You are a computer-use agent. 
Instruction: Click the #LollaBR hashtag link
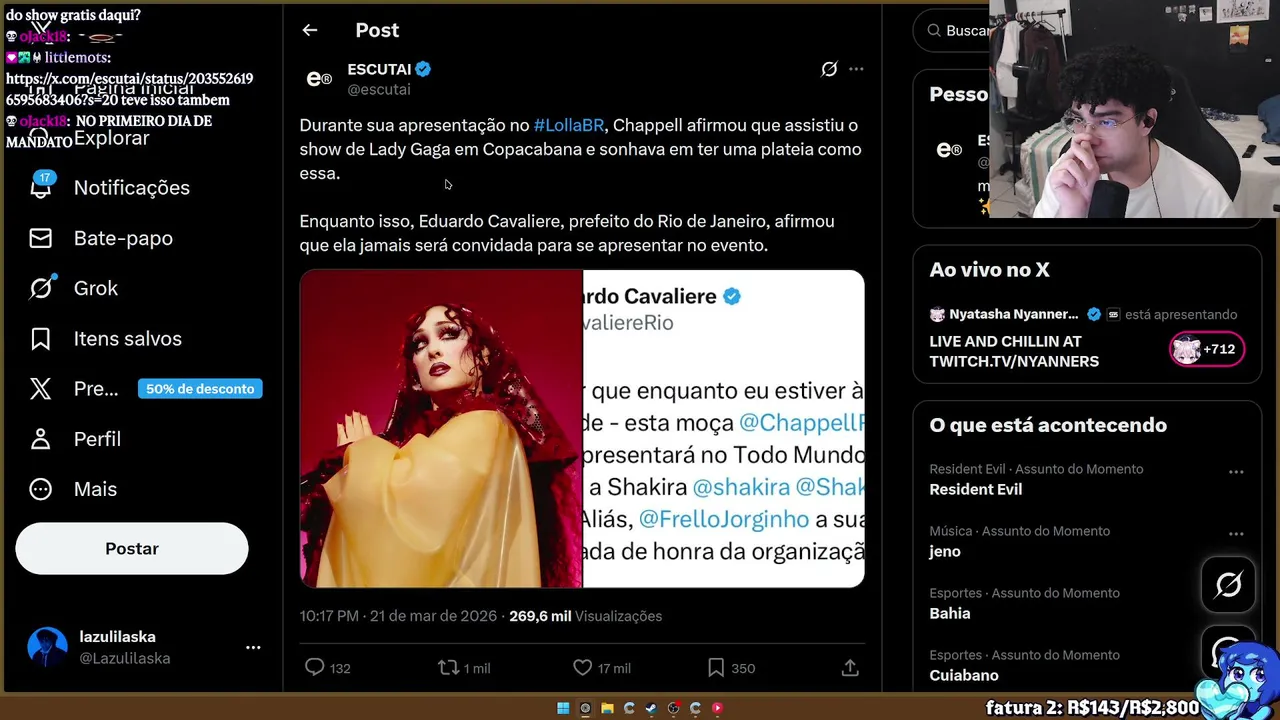click(x=569, y=125)
